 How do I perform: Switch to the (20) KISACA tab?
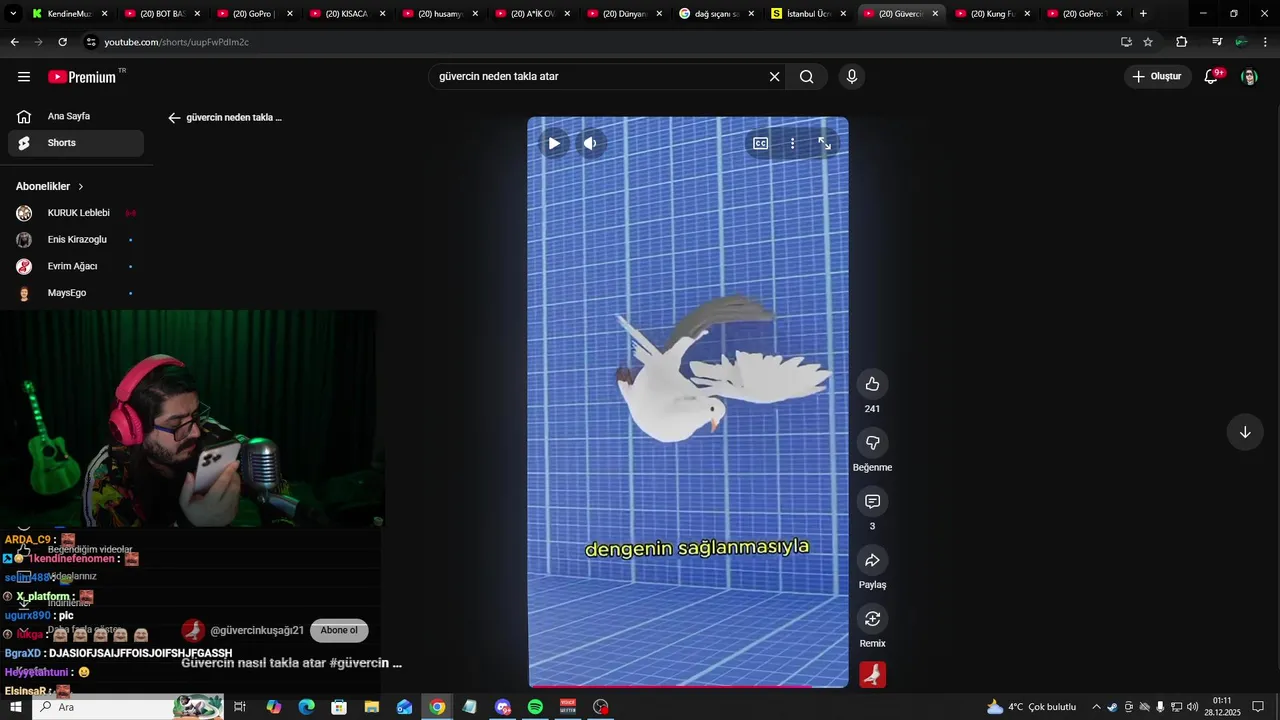[x=346, y=14]
